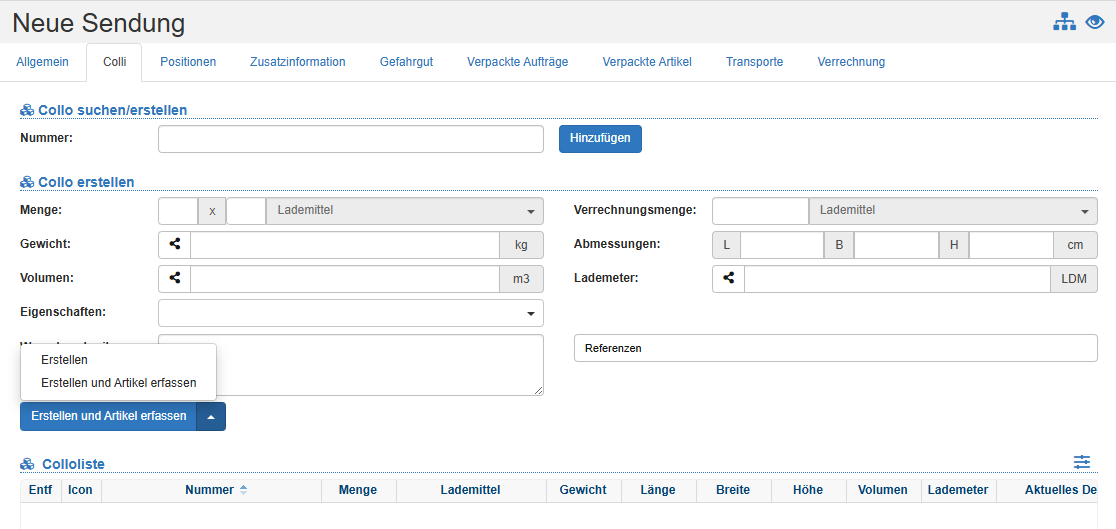Switch to the Positionen tab

coord(188,62)
